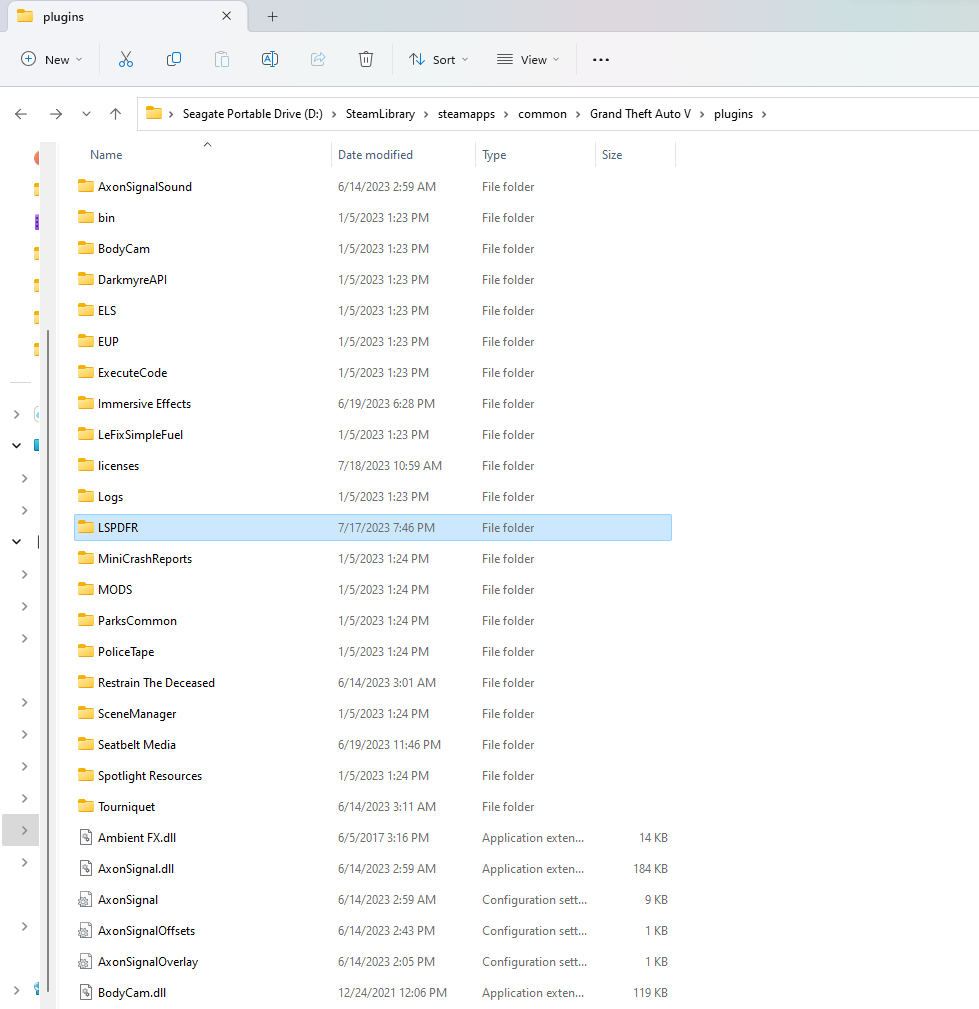The width and height of the screenshot is (979, 1009).
Task: Click the Paste clipboard icon
Action: pyautogui.click(x=222, y=60)
